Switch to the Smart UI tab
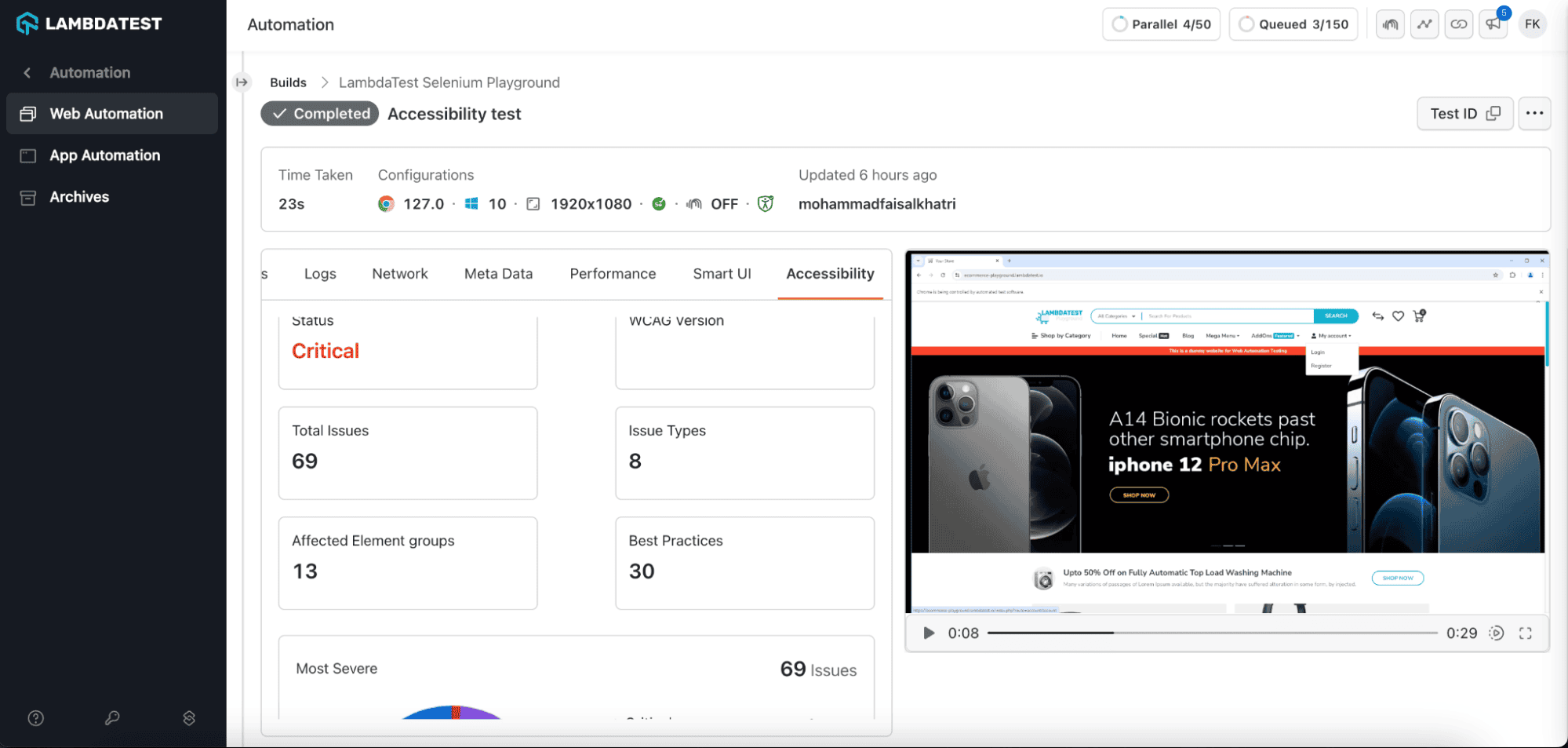 click(x=722, y=274)
